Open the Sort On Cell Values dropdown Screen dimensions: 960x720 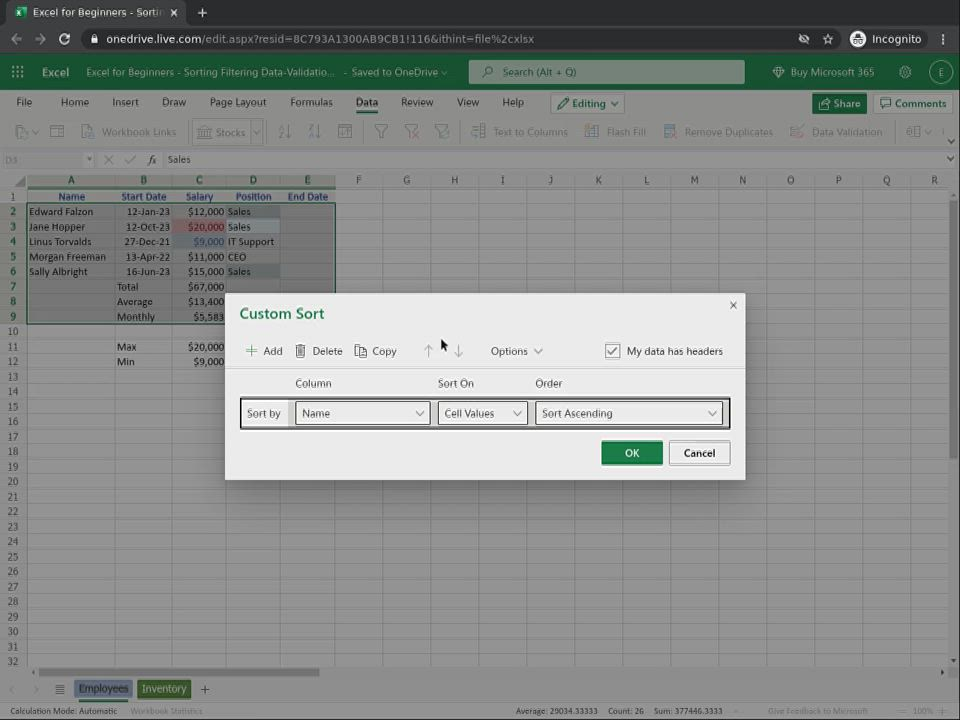pyautogui.click(x=482, y=413)
